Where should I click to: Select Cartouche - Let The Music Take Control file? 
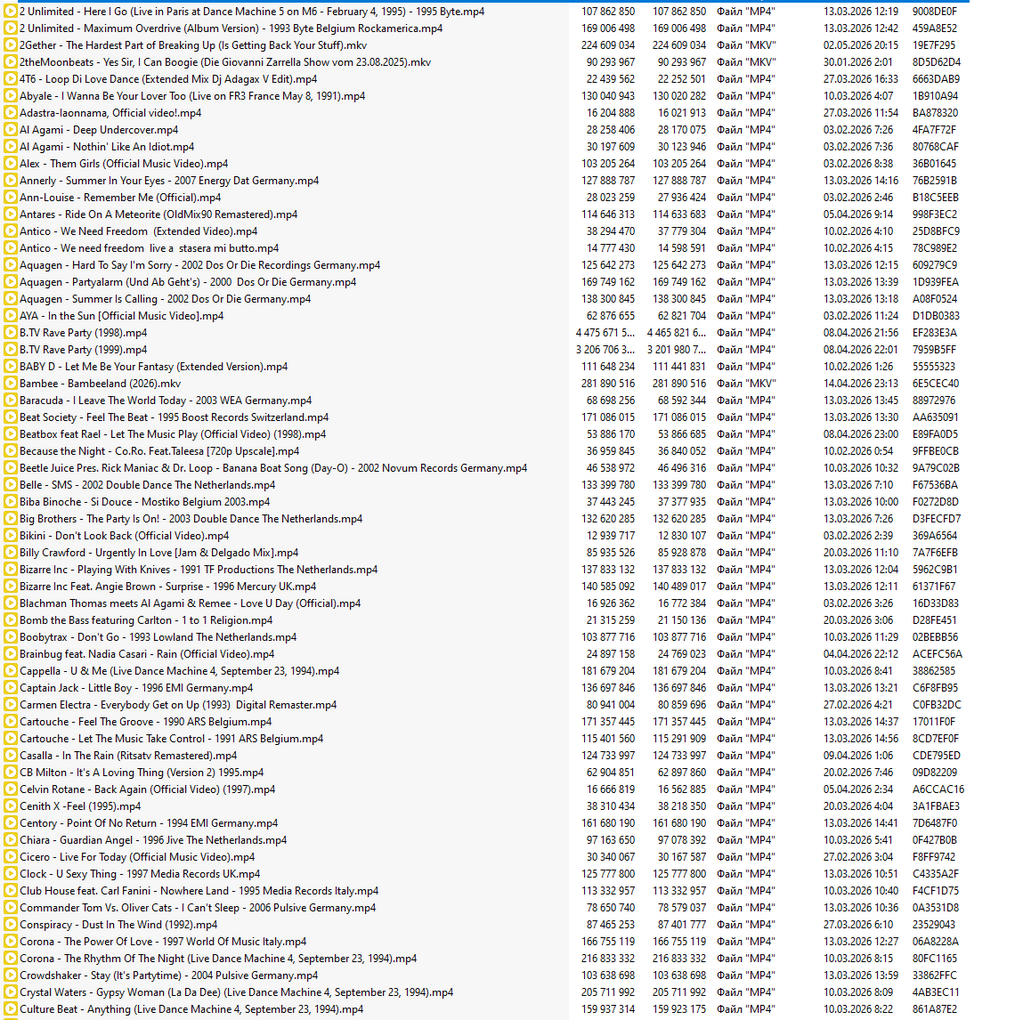171,739
